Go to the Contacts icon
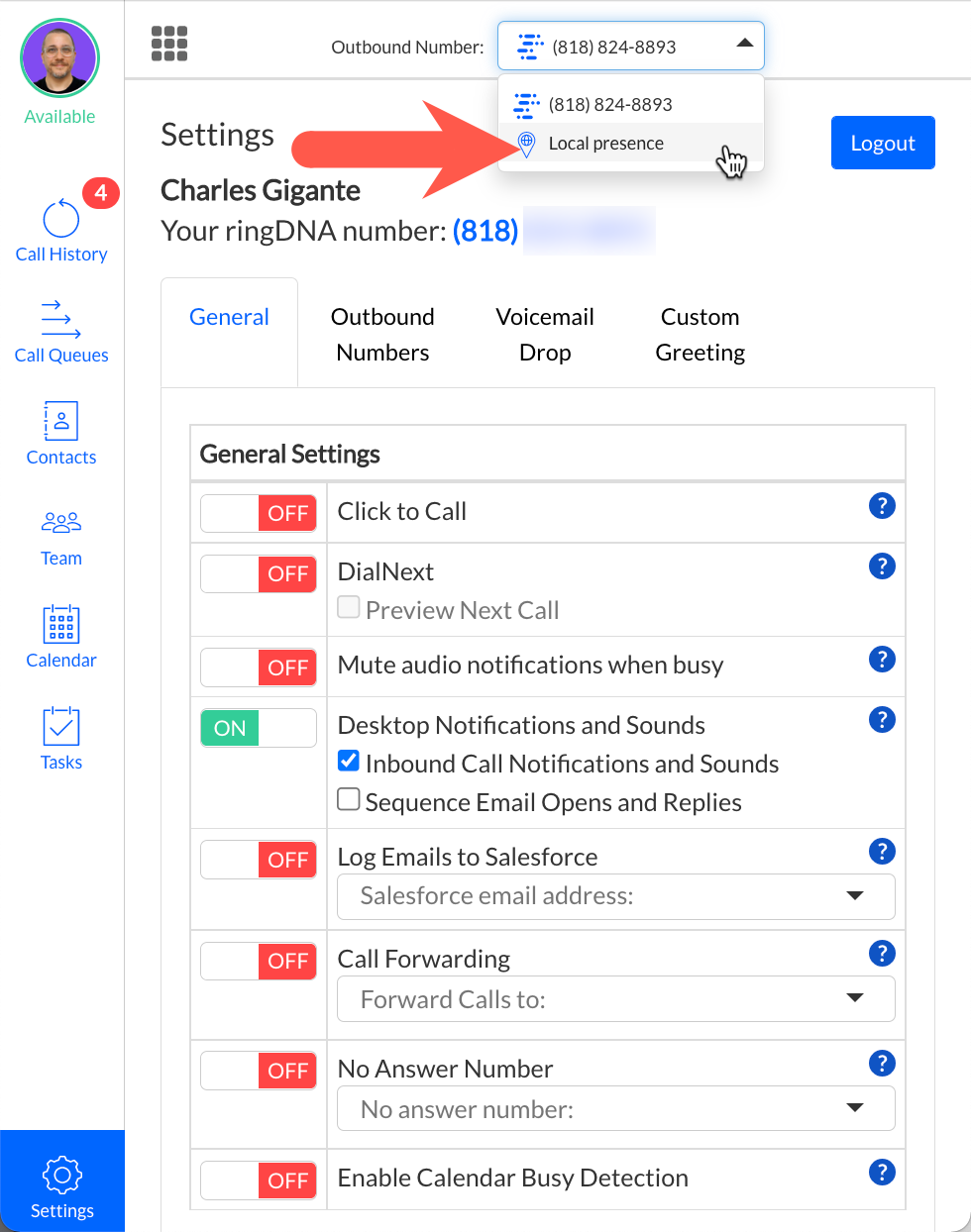This screenshot has width=971, height=1232. 61,434
